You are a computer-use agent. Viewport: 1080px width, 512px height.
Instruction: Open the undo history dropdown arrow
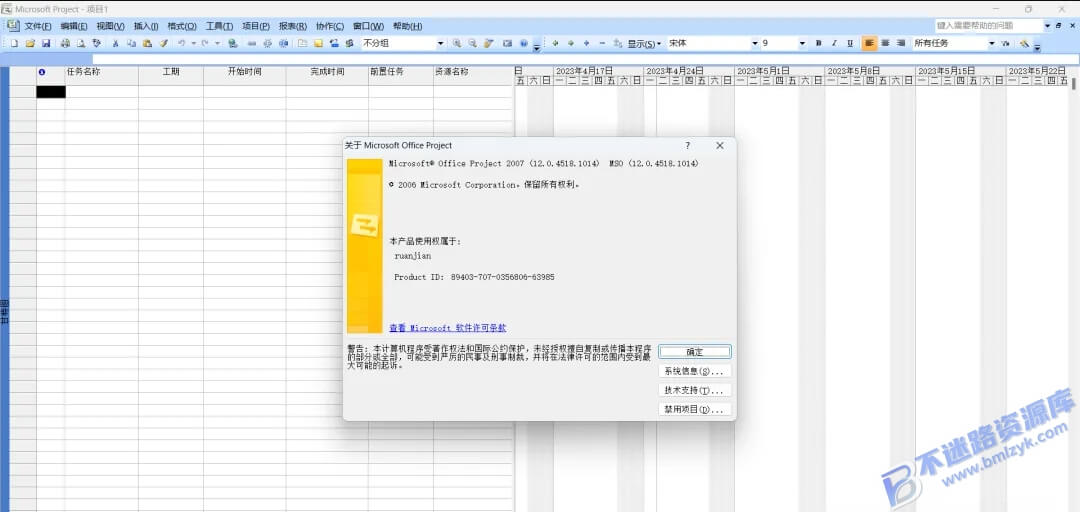194,43
